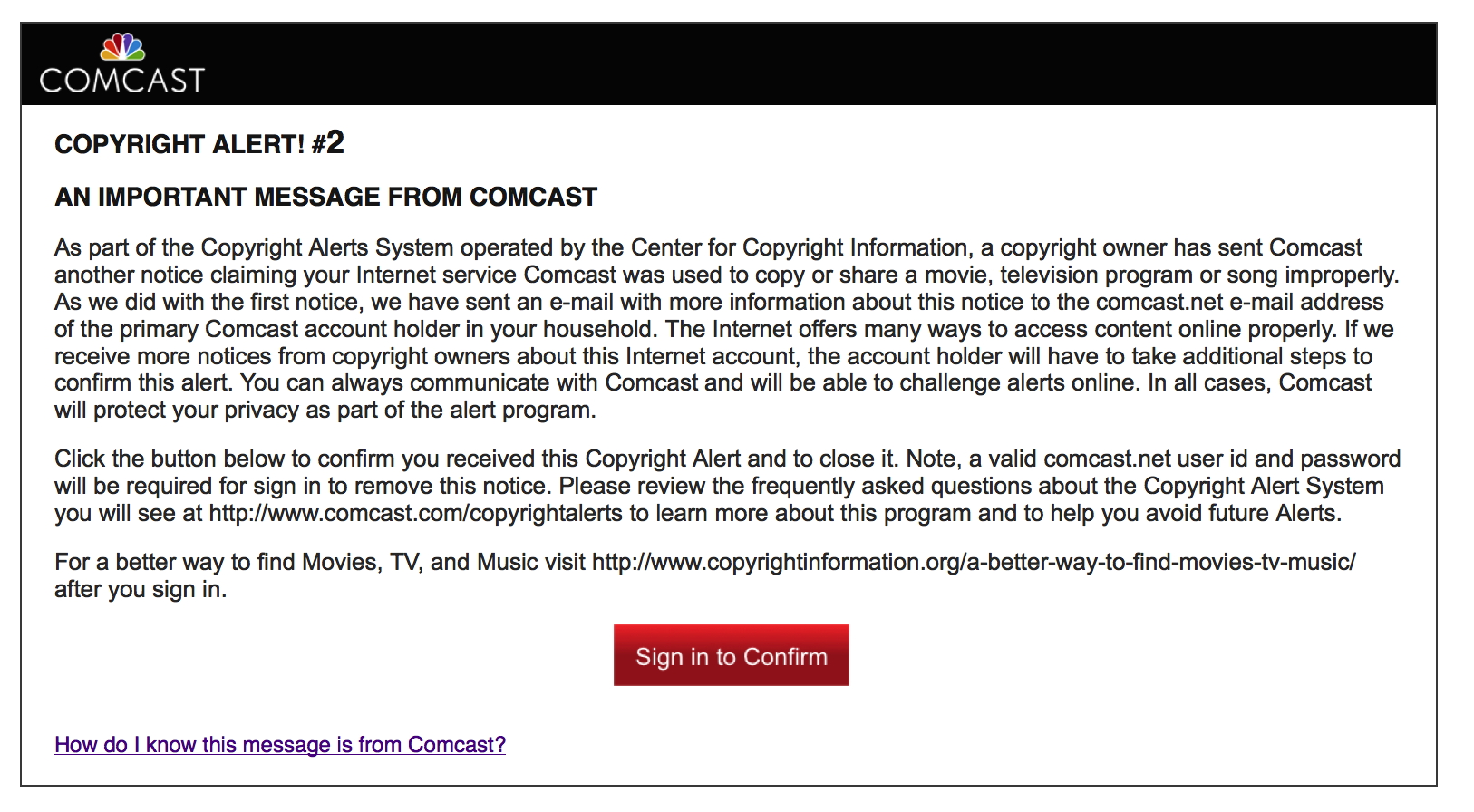This screenshot has width=1474, height=812.
Task: Open the 'How do I know this message is from Comcast?' link
Action: point(280,745)
